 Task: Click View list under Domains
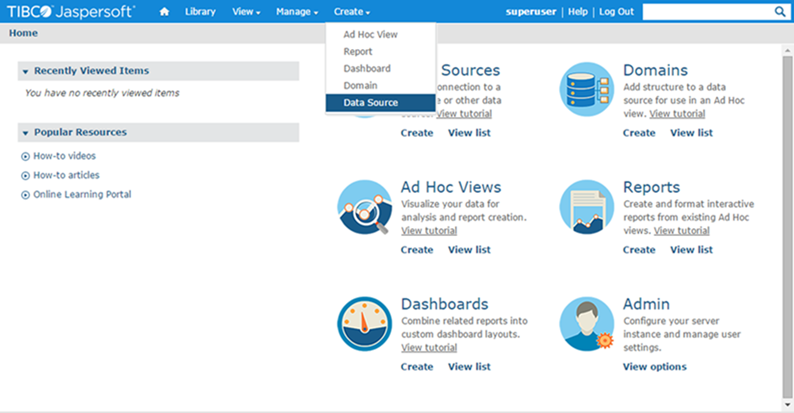692,133
